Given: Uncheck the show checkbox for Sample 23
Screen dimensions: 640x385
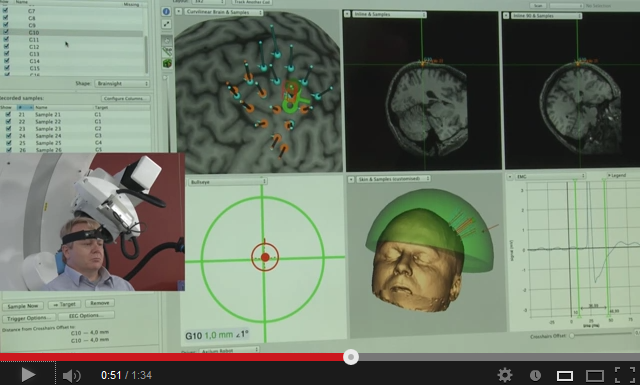Looking at the screenshot, I should click(8, 128).
